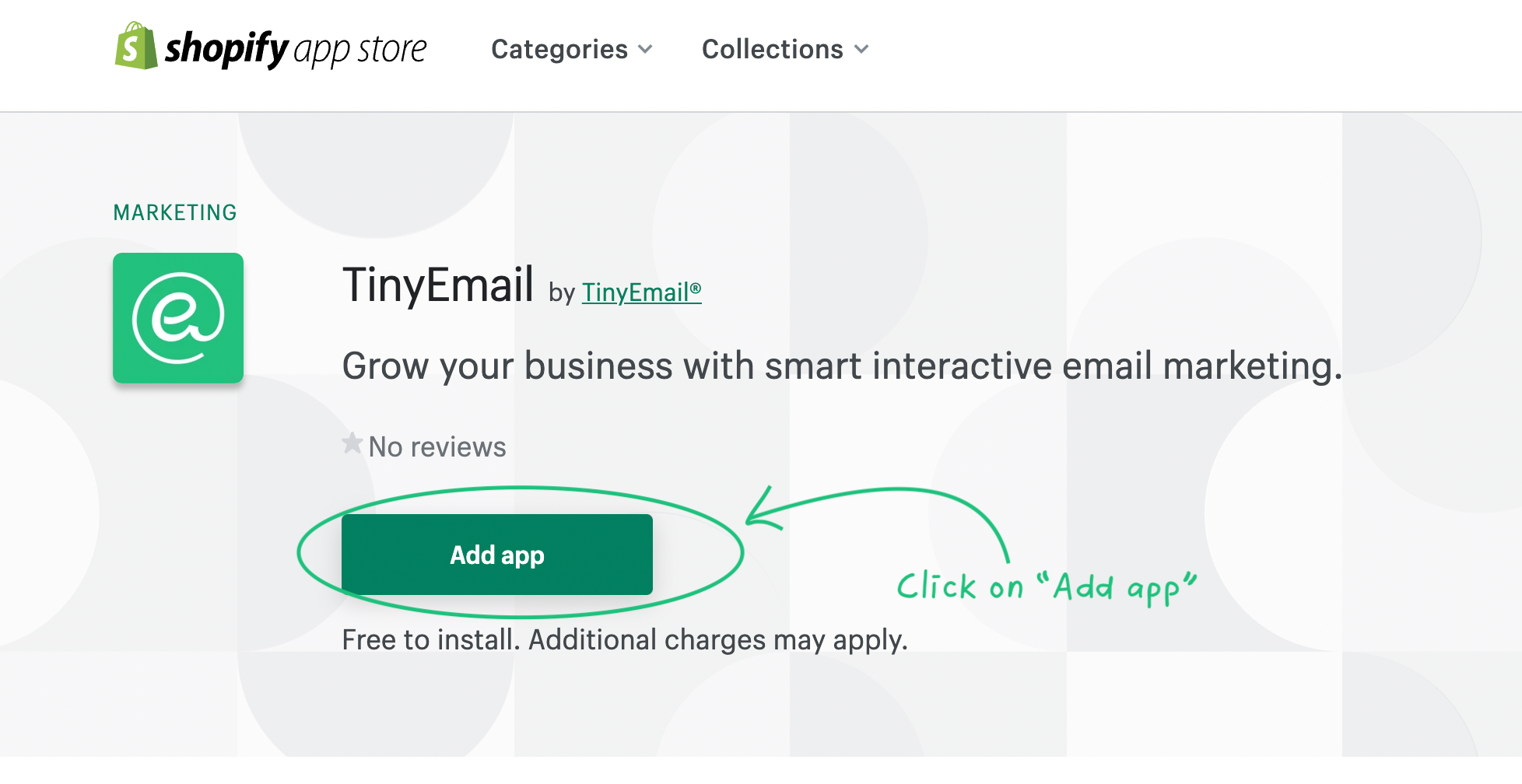
Task: Click the "Grow your business" tagline text
Action: pyautogui.click(x=842, y=366)
